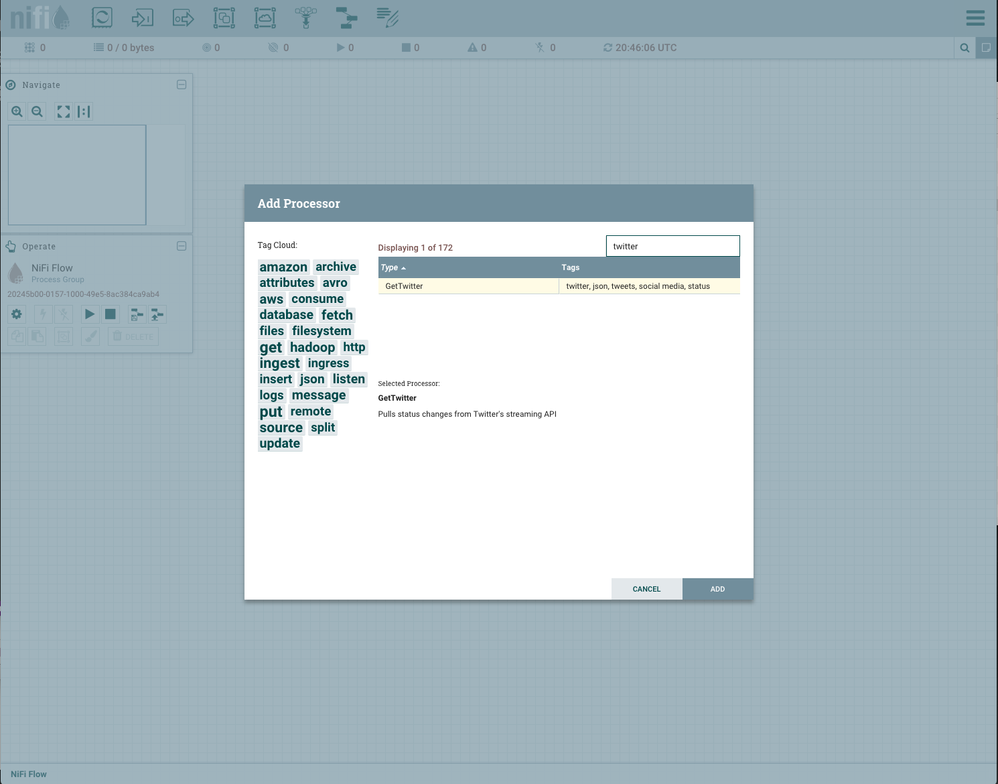
Task: Click the Add button
Action: coord(718,589)
